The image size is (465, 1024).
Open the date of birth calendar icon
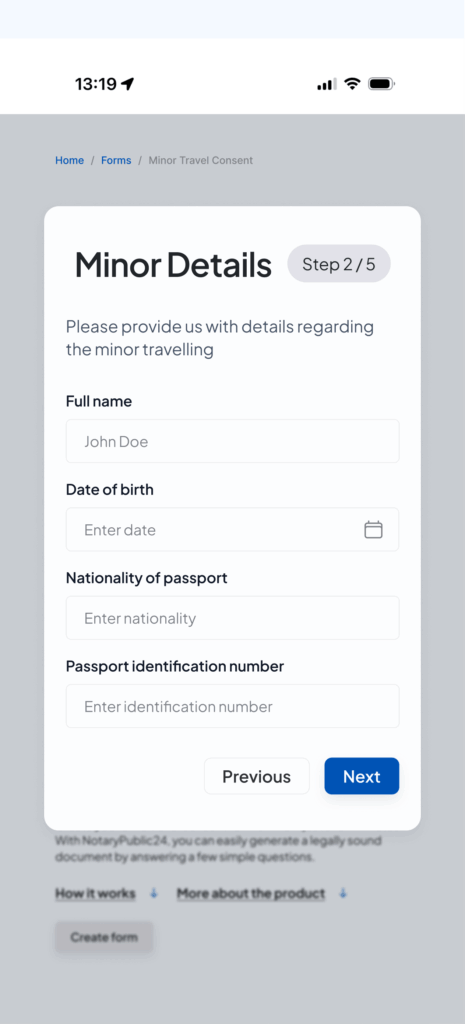pos(373,530)
